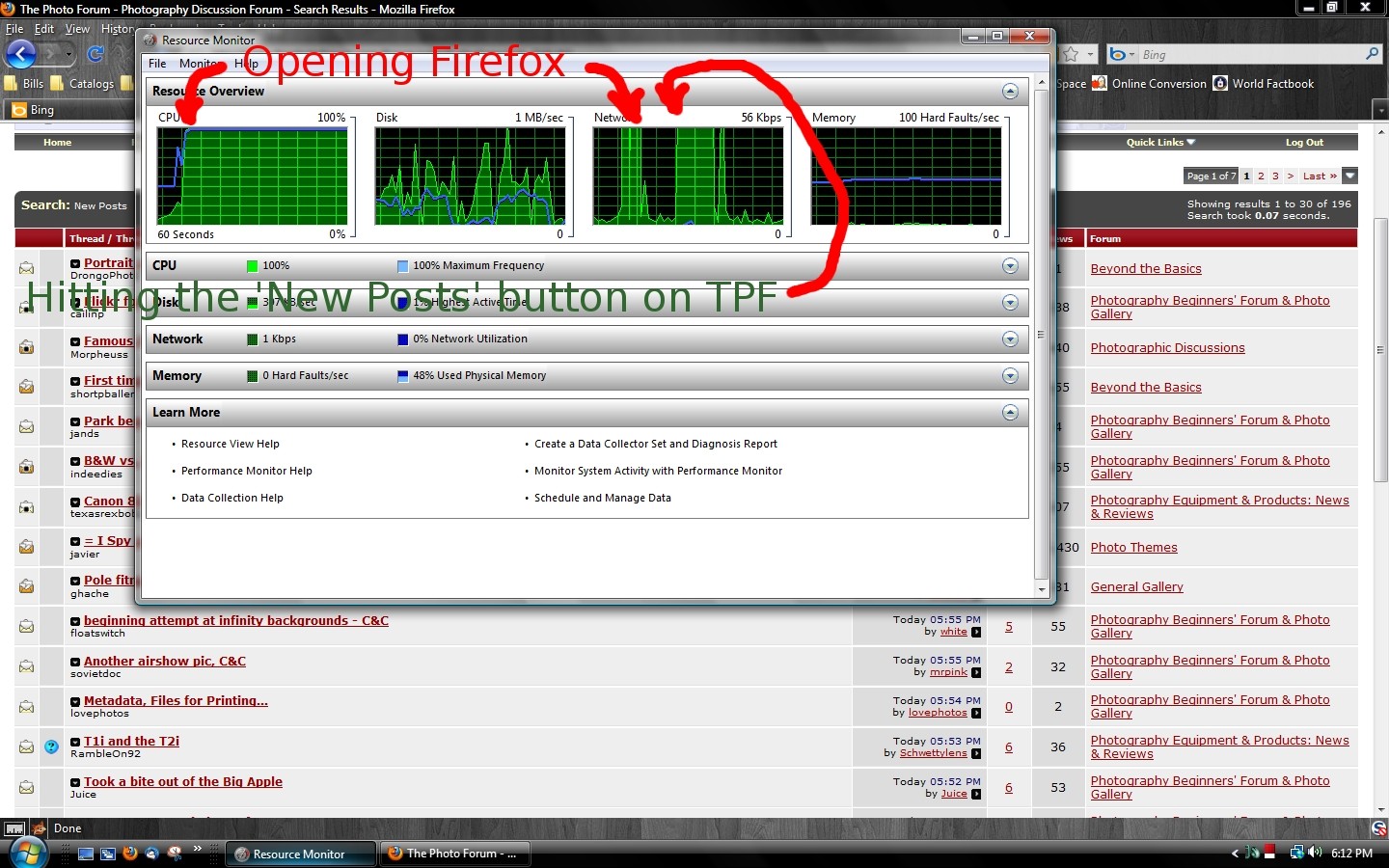1389x868 pixels.
Task: Click Show Desktop quick launch icon
Action: [86, 854]
